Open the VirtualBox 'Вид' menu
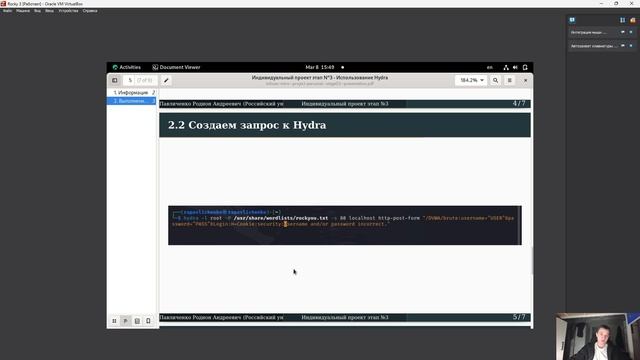The image size is (640, 360). (38, 11)
